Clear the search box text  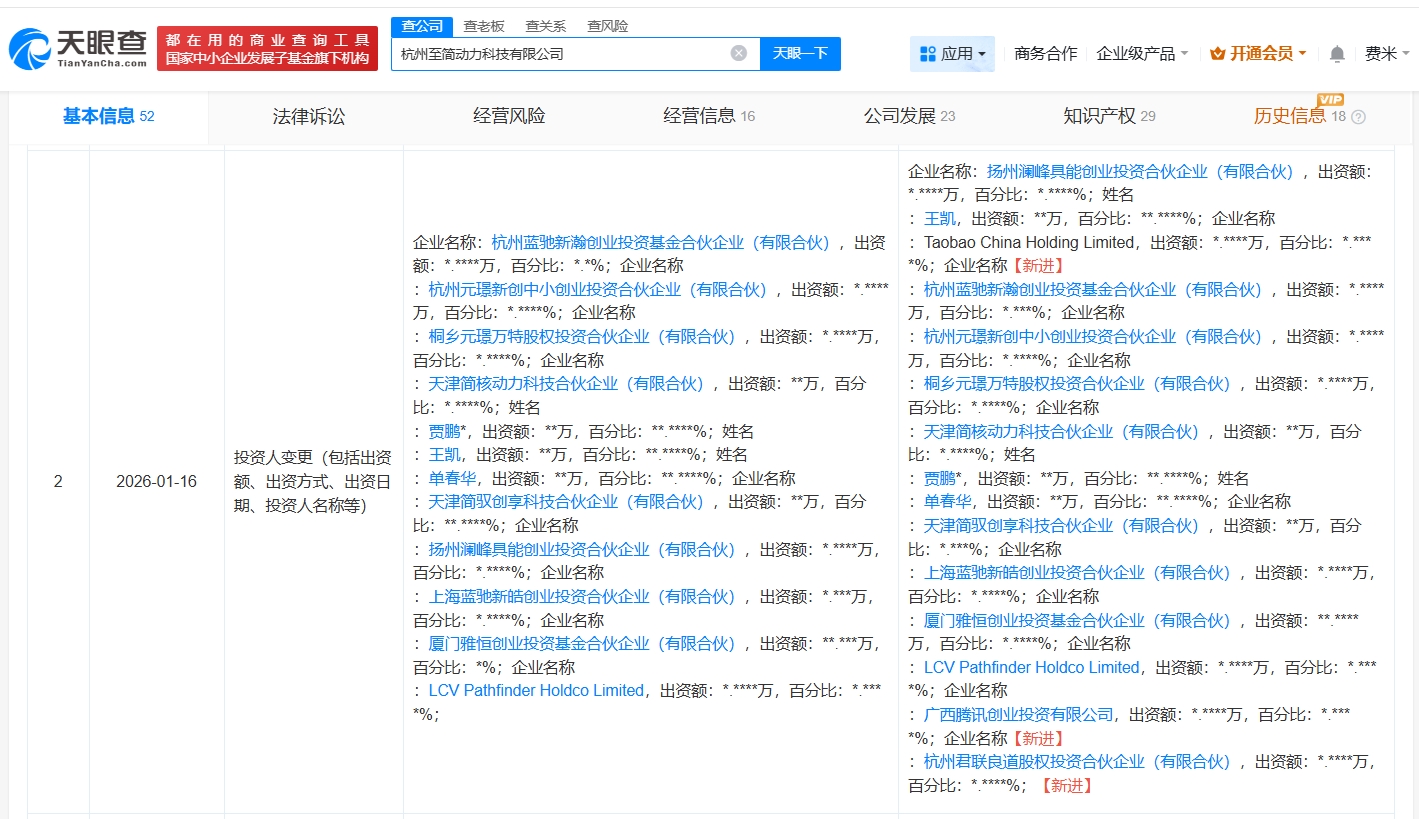point(738,54)
